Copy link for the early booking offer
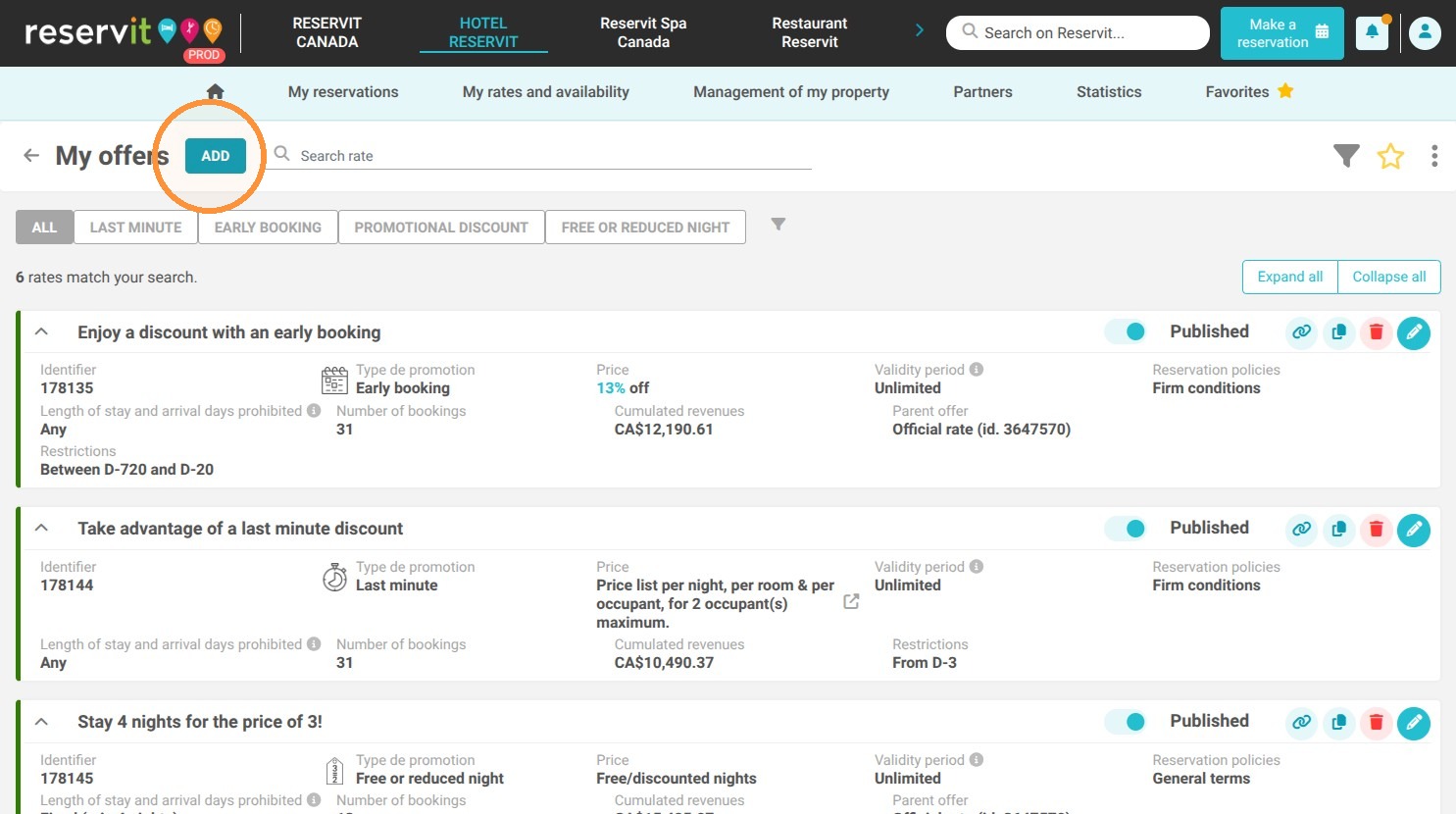 tap(1301, 332)
